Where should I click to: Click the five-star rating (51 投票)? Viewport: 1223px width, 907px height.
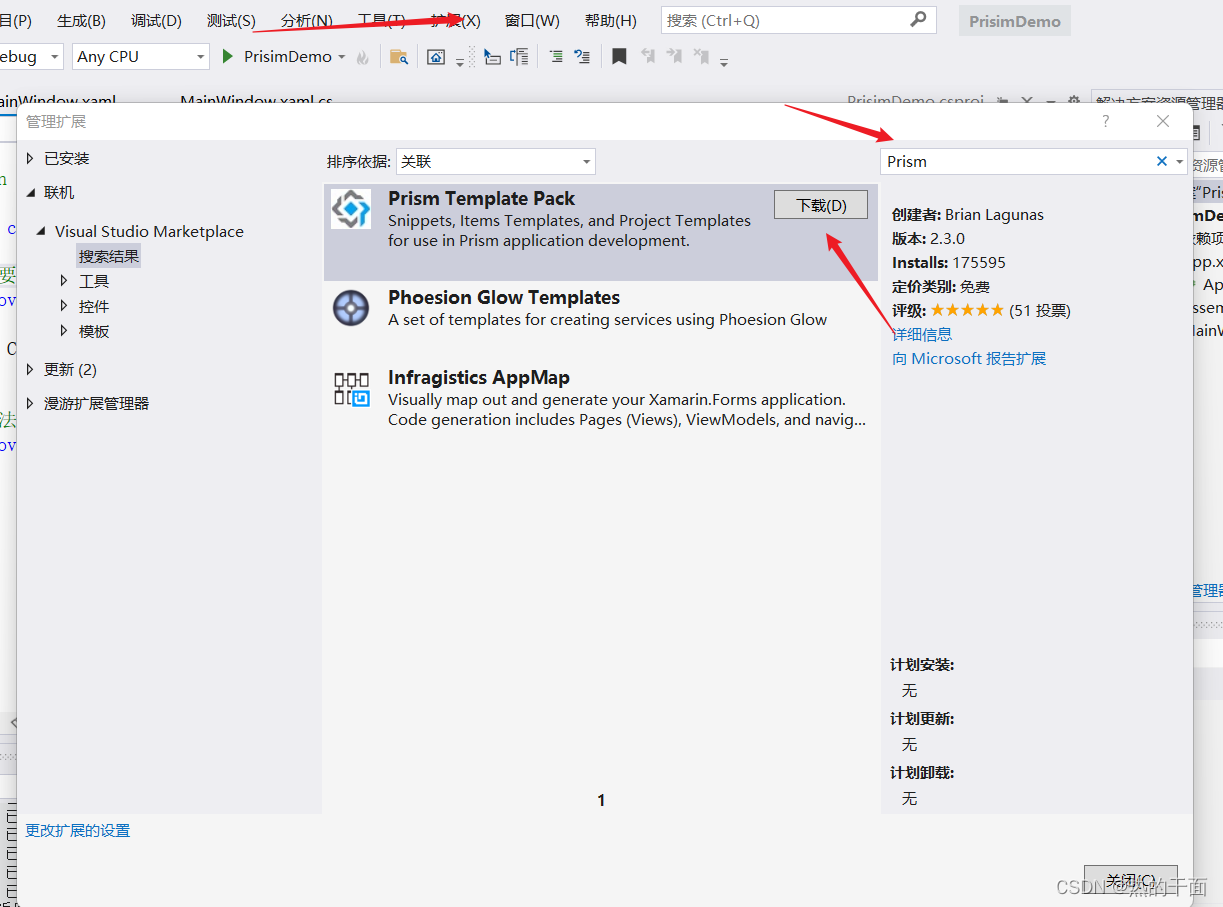pyautogui.click(x=967, y=310)
